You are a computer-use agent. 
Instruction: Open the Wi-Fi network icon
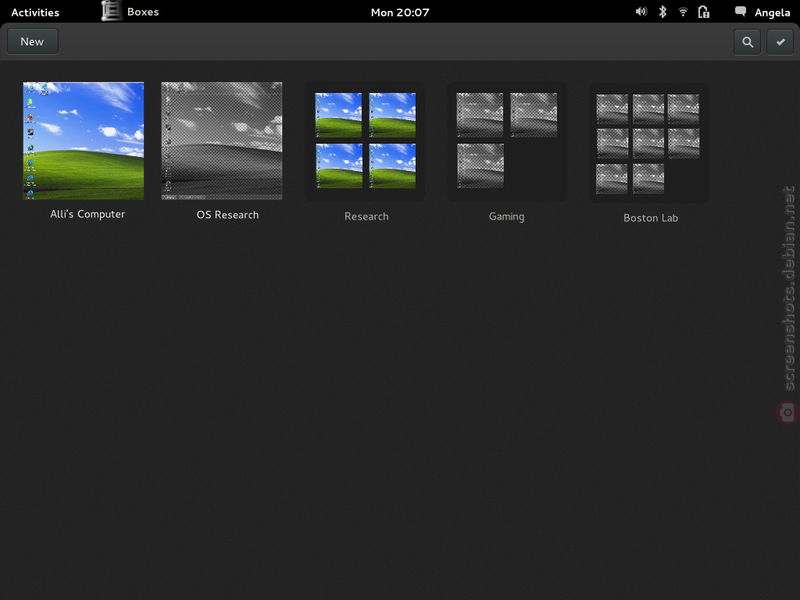point(683,12)
